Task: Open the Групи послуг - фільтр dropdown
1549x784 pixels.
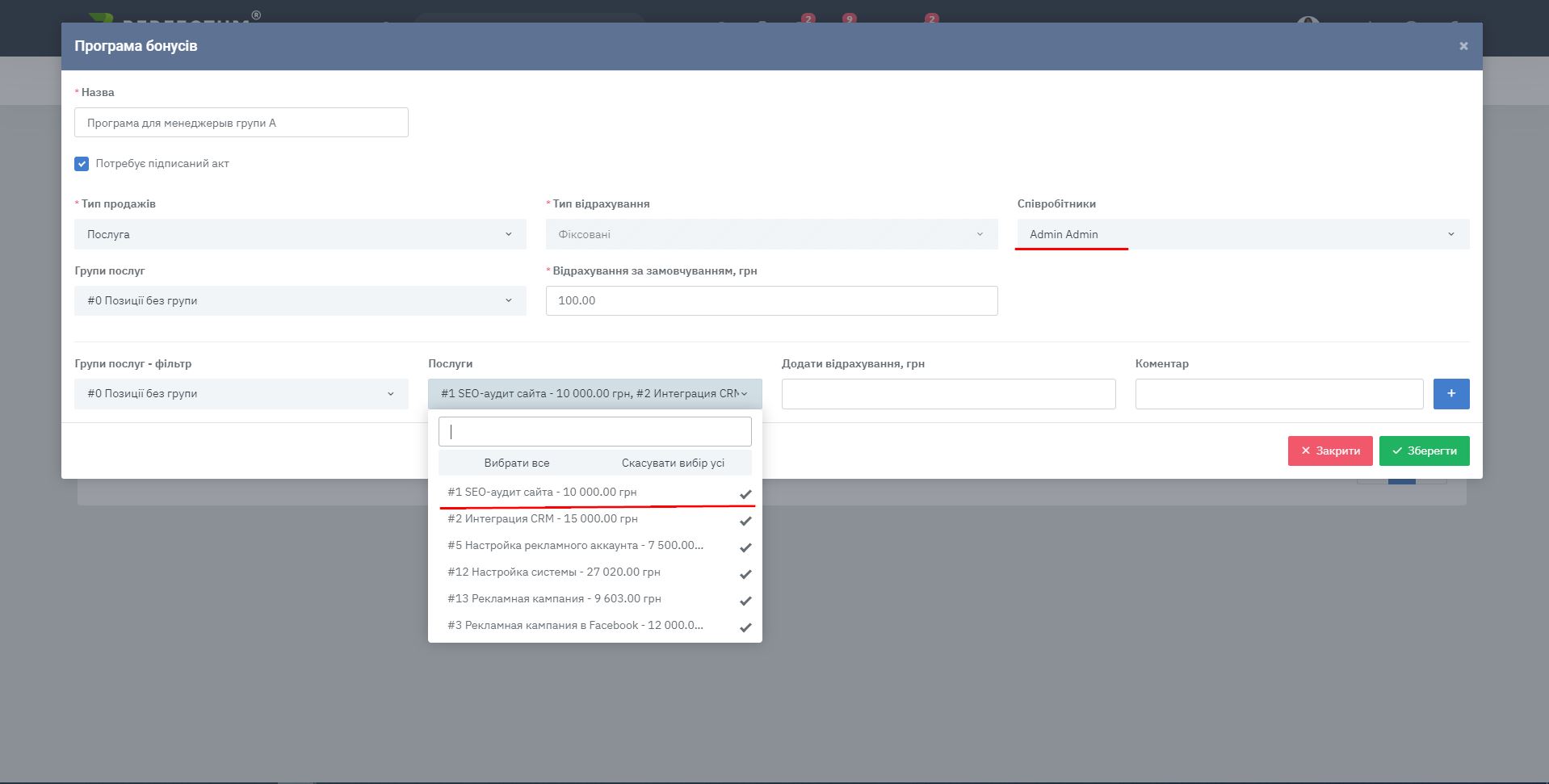Action: [241, 394]
